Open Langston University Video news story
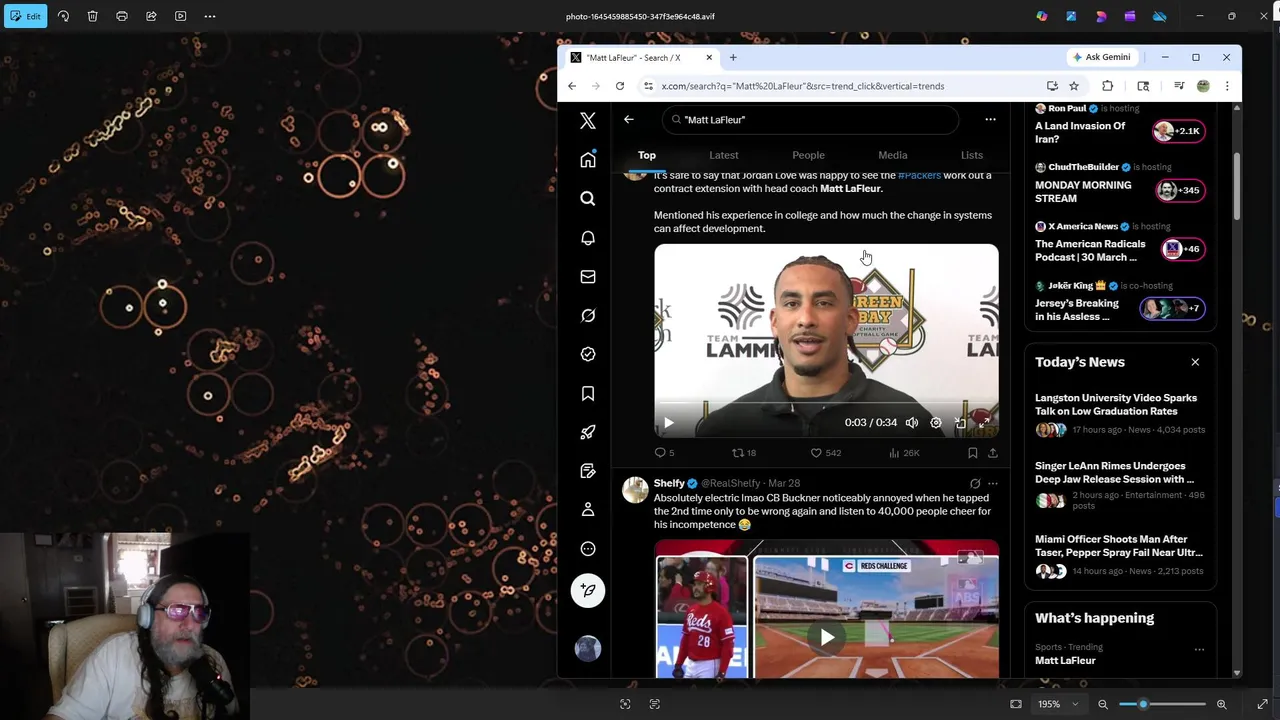Viewport: 1280px width, 720px height. tap(1120, 413)
